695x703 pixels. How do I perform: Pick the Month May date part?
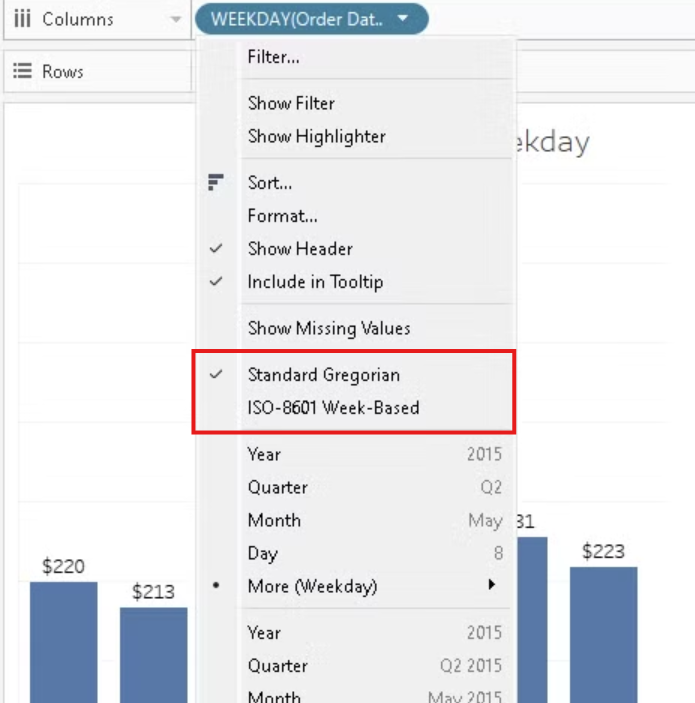click(x=274, y=520)
